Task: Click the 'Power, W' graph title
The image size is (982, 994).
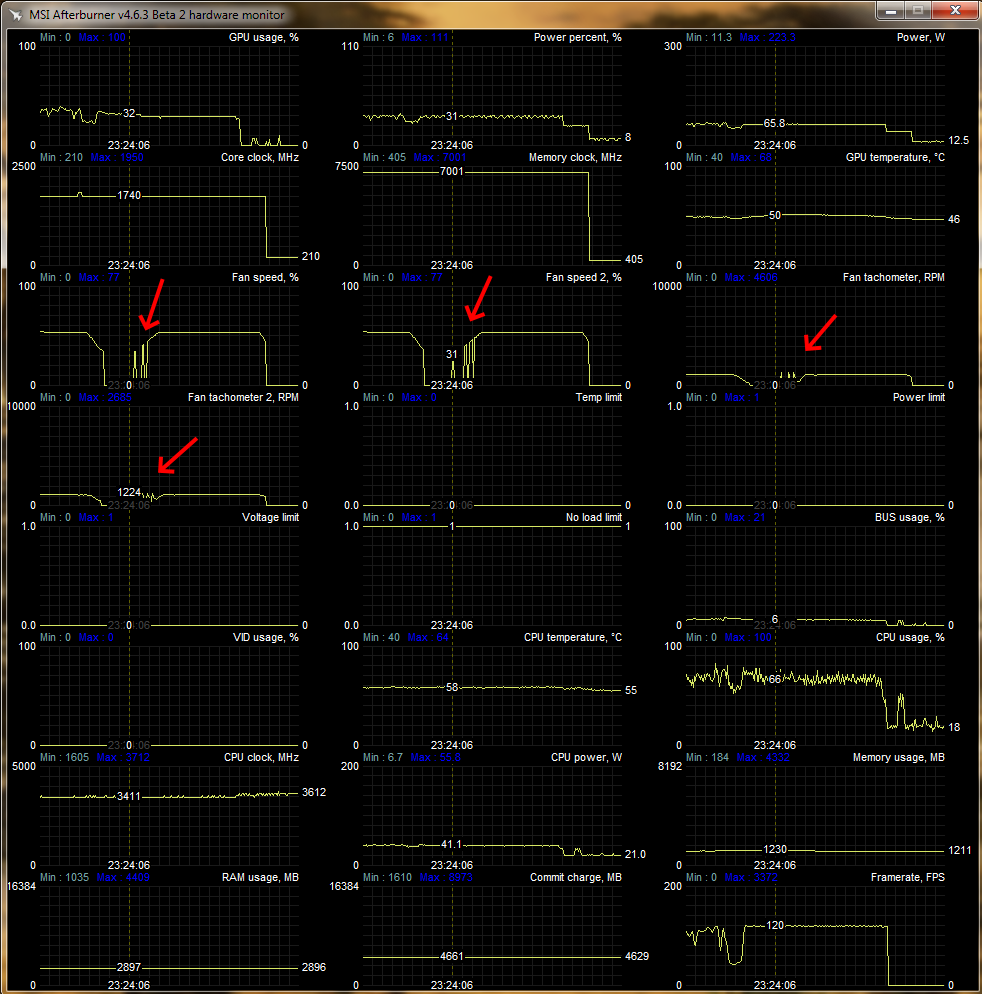Action: click(921, 37)
